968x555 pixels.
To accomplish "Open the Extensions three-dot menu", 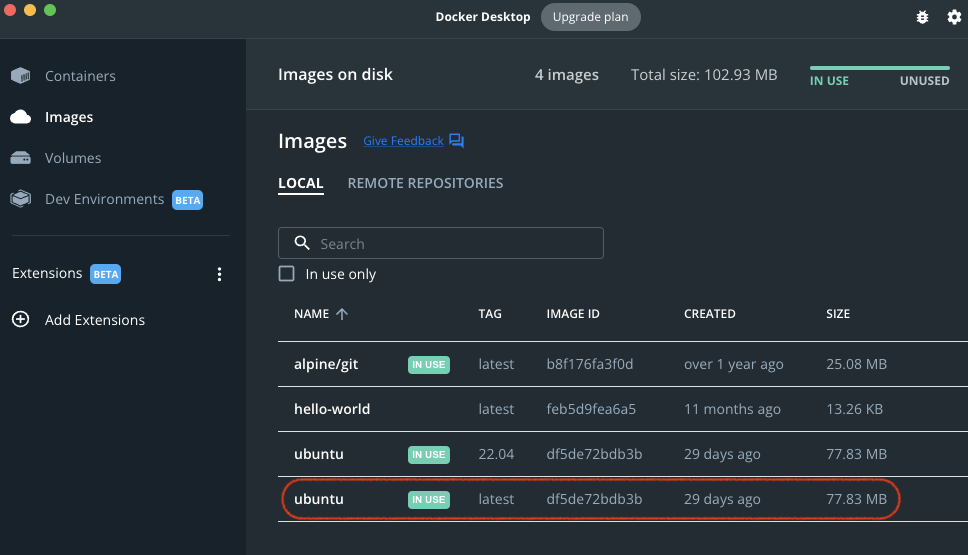I will click(x=219, y=274).
